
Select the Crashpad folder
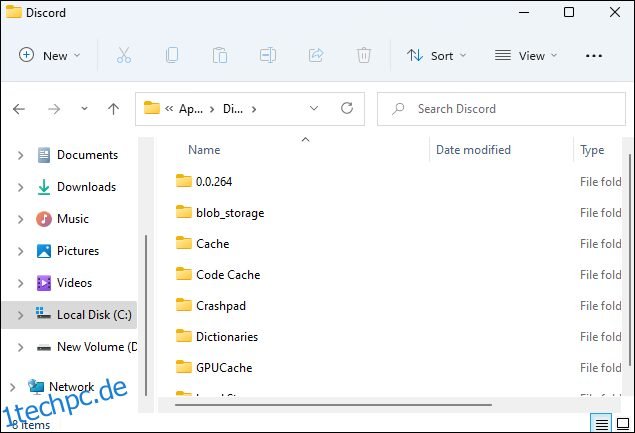[221, 306]
